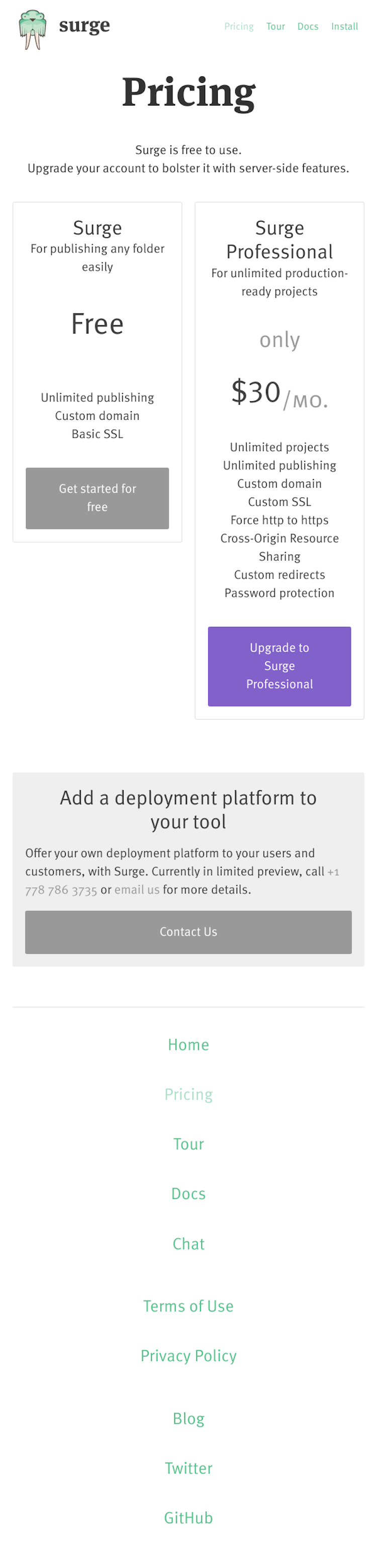377x1568 pixels.
Task: Click "Cross-Origin Resource Sharing" feature text
Action: pyautogui.click(x=279, y=547)
